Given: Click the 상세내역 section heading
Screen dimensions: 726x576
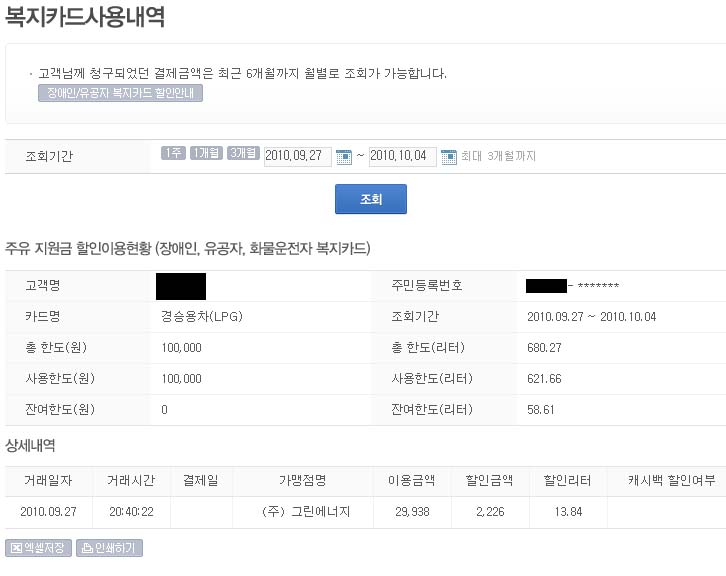Looking at the screenshot, I should pyautogui.click(x=30, y=445).
